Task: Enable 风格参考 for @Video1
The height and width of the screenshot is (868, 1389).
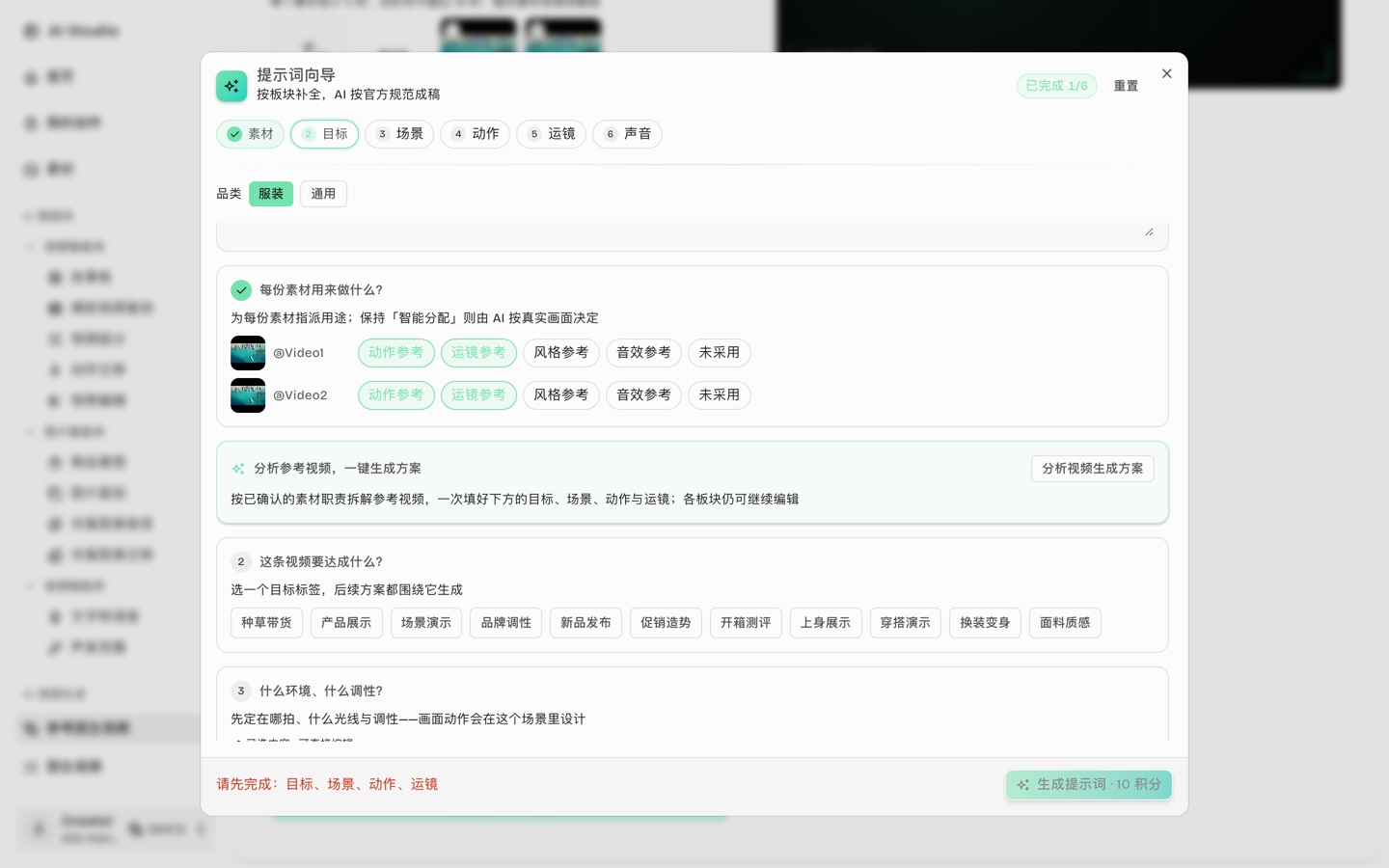Action: click(x=561, y=353)
